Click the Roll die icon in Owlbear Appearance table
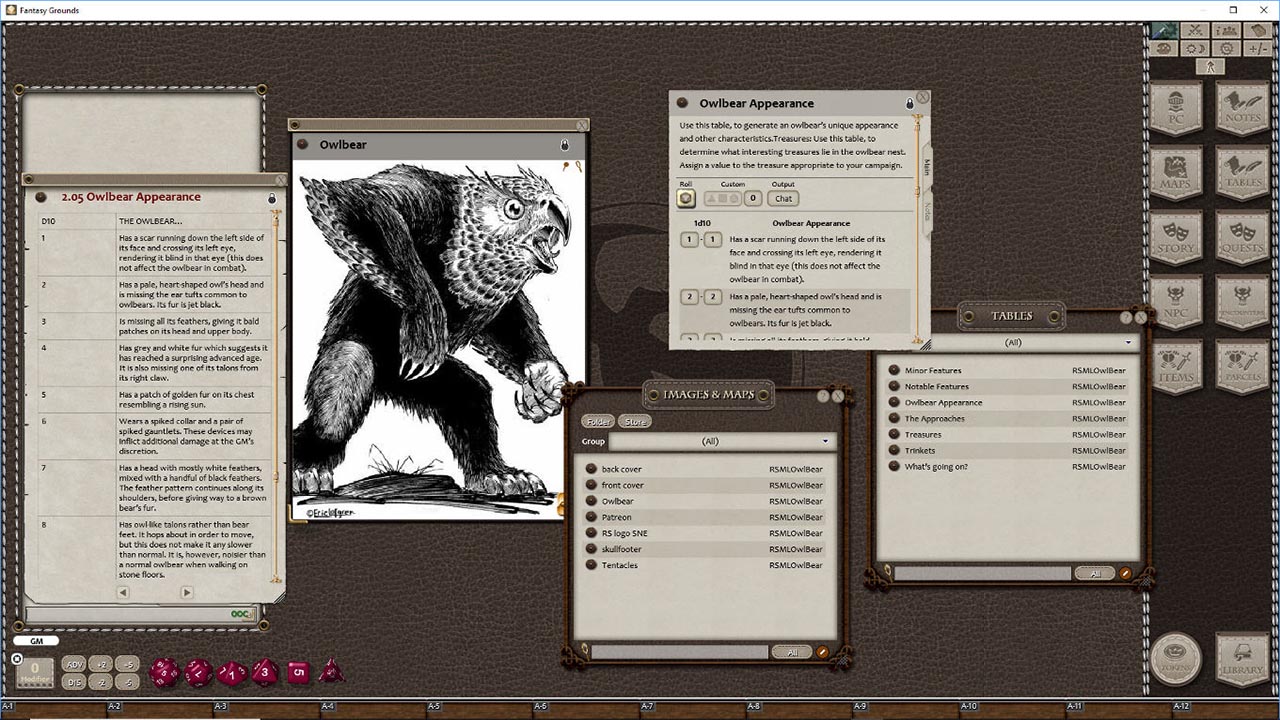1280x720 pixels. click(x=684, y=198)
